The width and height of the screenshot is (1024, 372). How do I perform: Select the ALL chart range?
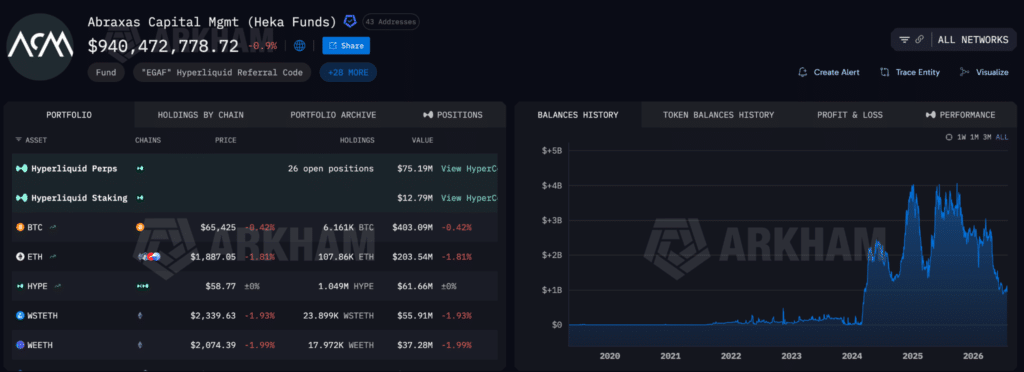1002,137
